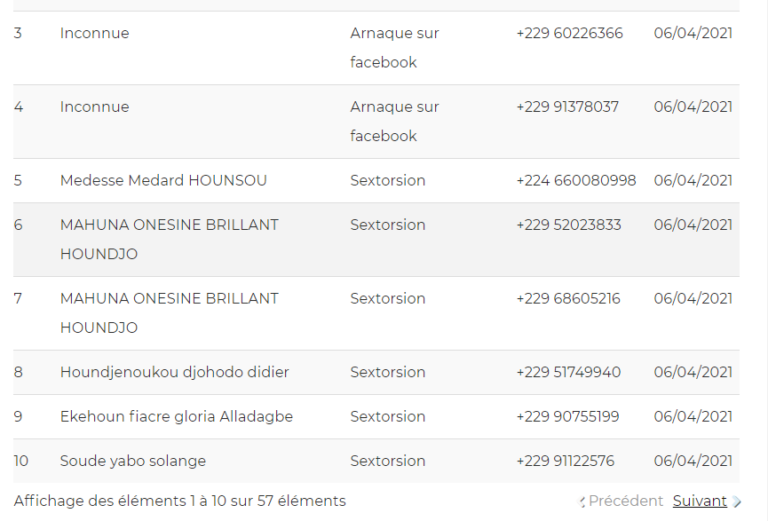Click the "Affichage des éléments" status text
This screenshot has height=521, width=768.
coord(180,501)
